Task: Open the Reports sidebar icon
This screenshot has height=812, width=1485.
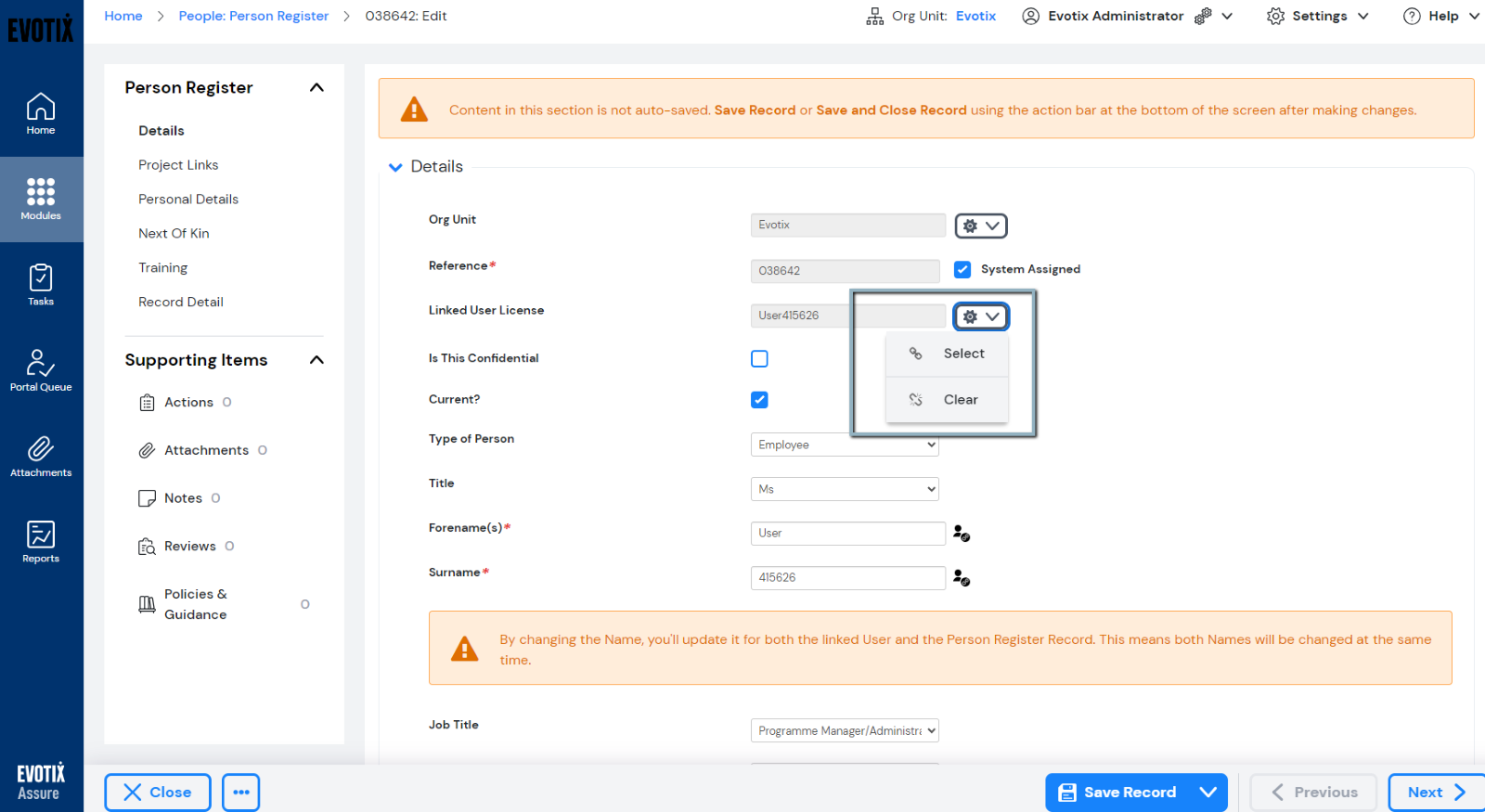Action: [41, 542]
